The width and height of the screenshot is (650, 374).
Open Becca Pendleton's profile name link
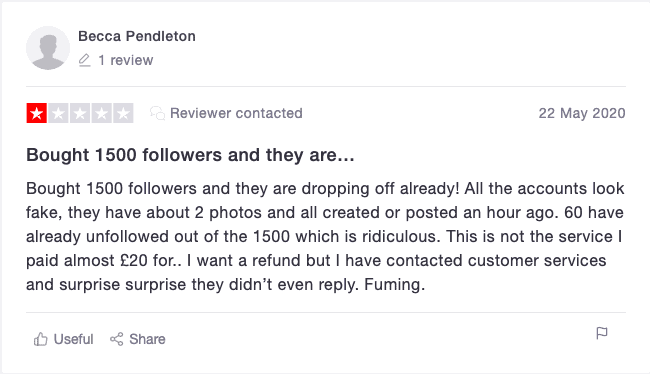(x=137, y=36)
